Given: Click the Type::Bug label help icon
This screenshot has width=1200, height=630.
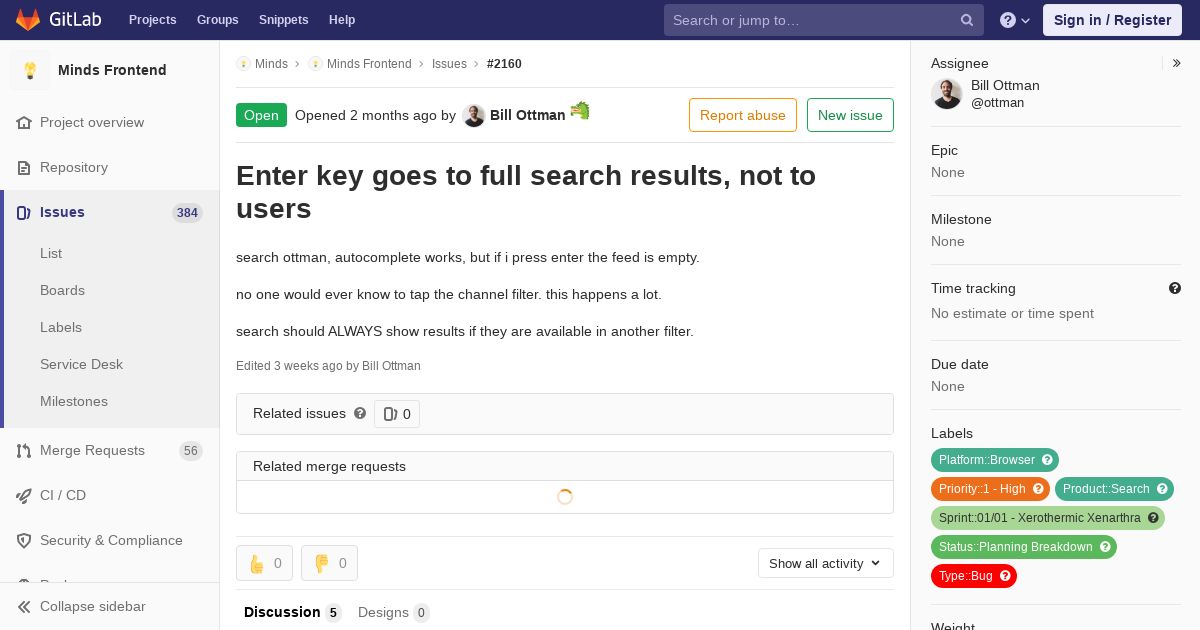Looking at the screenshot, I should (x=1005, y=576).
